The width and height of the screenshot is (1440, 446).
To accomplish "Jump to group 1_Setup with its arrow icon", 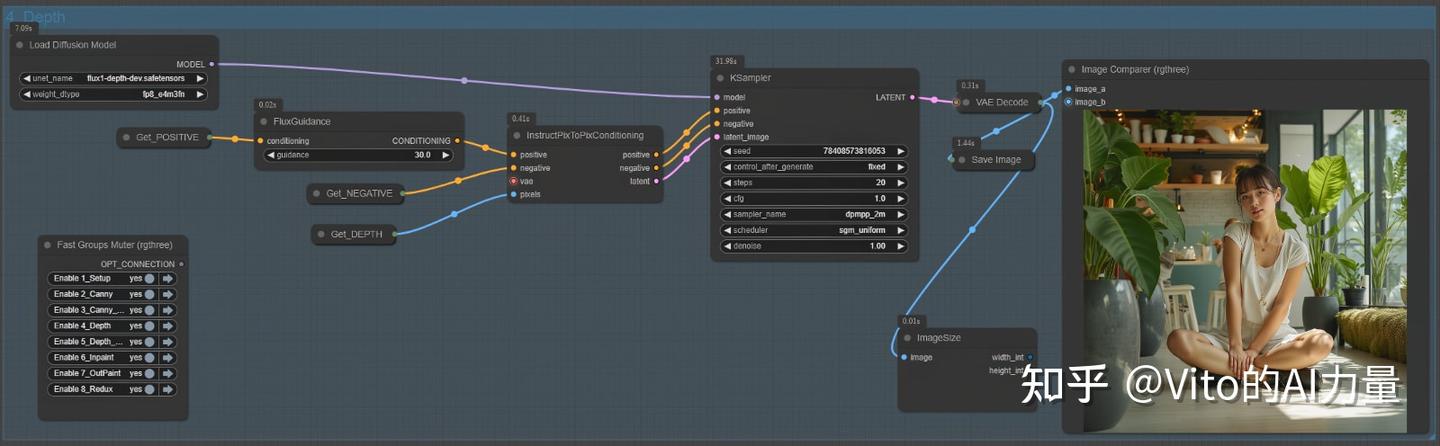I will click(x=168, y=279).
